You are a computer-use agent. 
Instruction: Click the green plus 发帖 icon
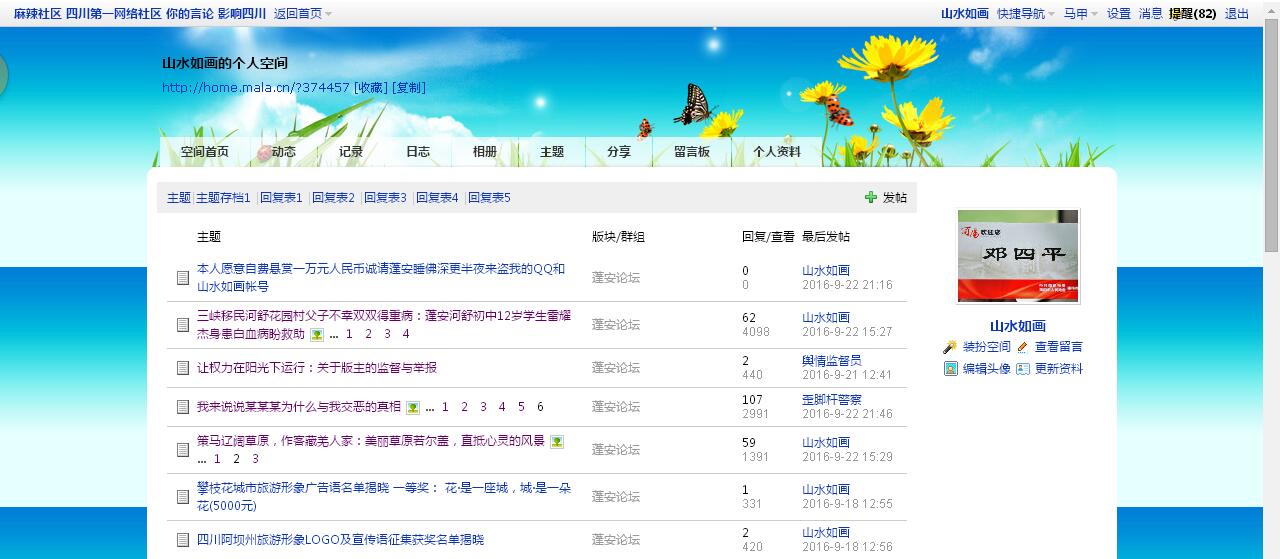(x=871, y=198)
